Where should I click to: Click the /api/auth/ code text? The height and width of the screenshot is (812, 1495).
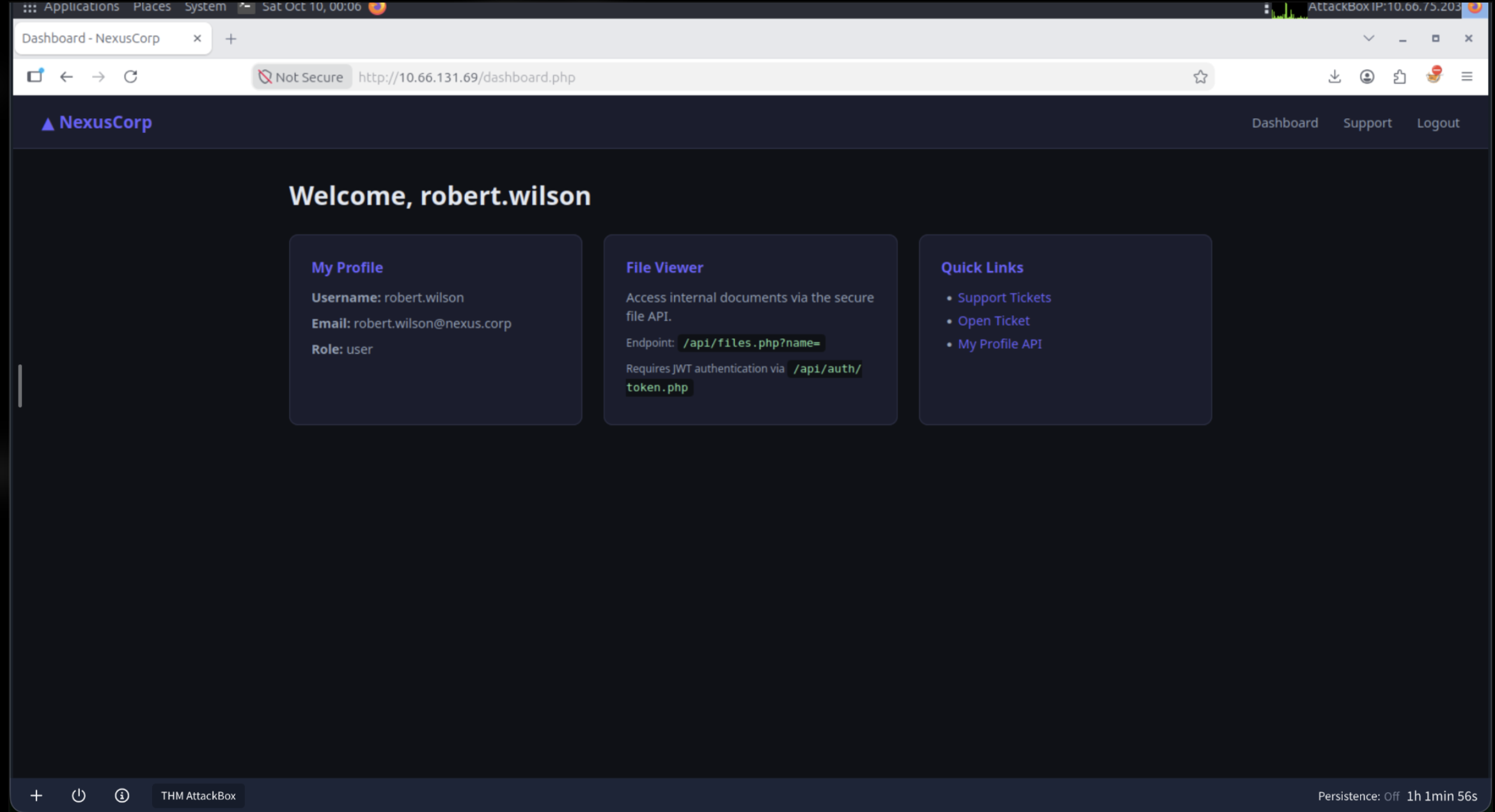(x=826, y=368)
